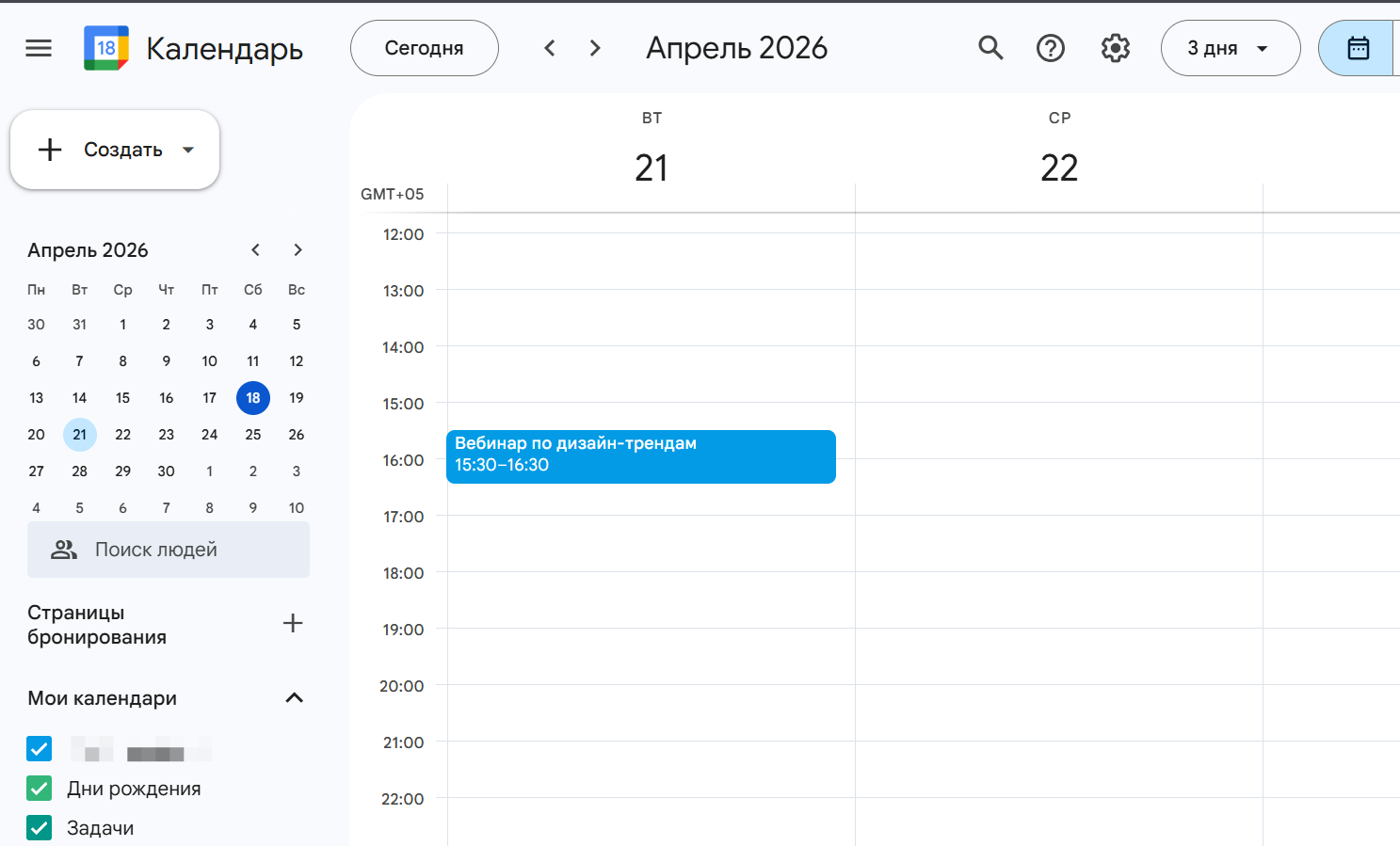This screenshot has width=1400, height=846.
Task: Go to next period in header
Action: tap(595, 48)
